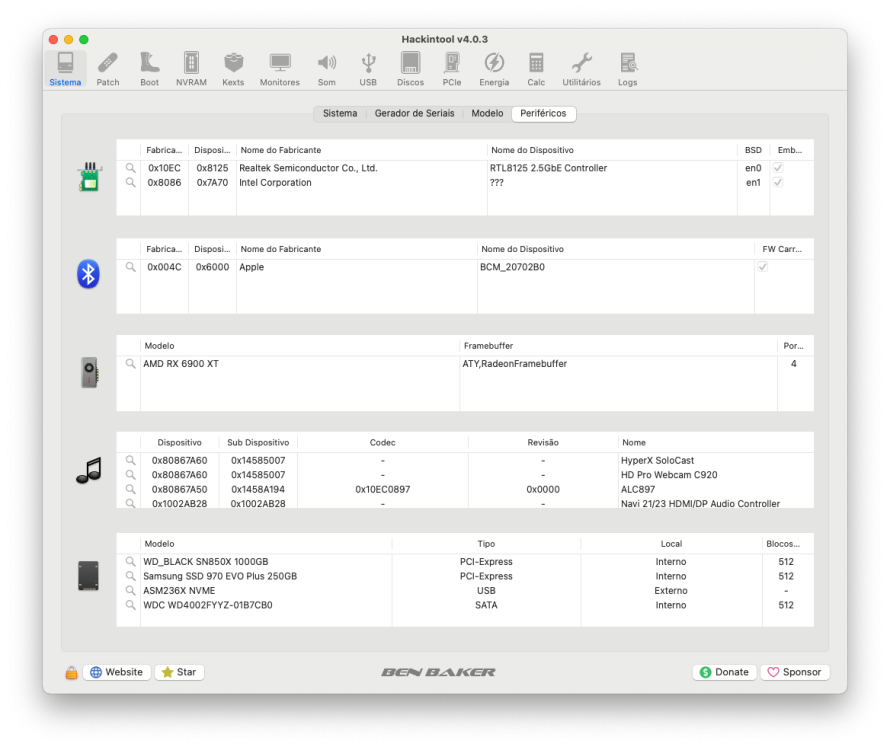Sort network table by Nome do Dispositivo
Image resolution: width=890 pixels, height=750 pixels.
(x=612, y=150)
